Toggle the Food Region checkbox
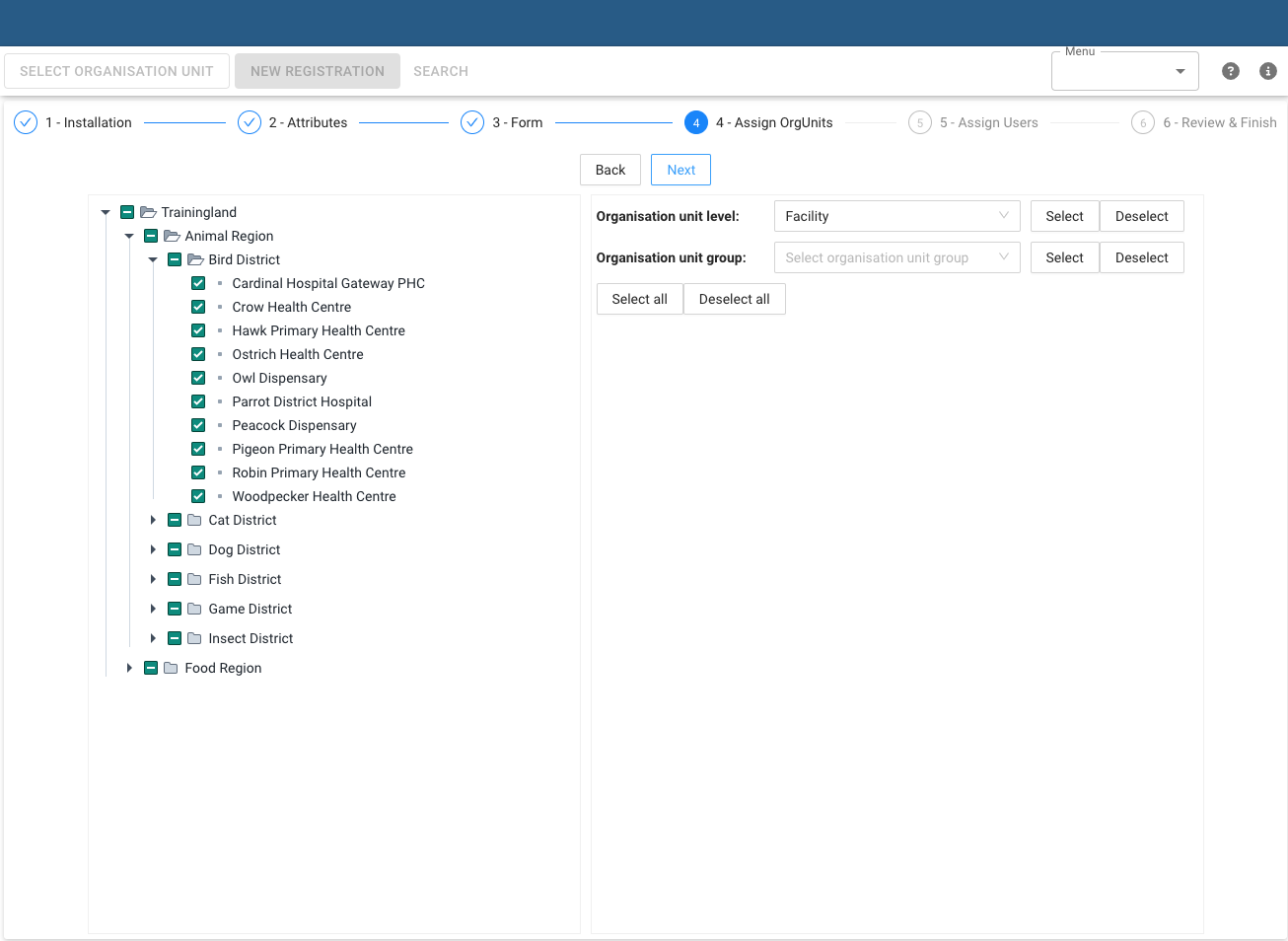 151,668
